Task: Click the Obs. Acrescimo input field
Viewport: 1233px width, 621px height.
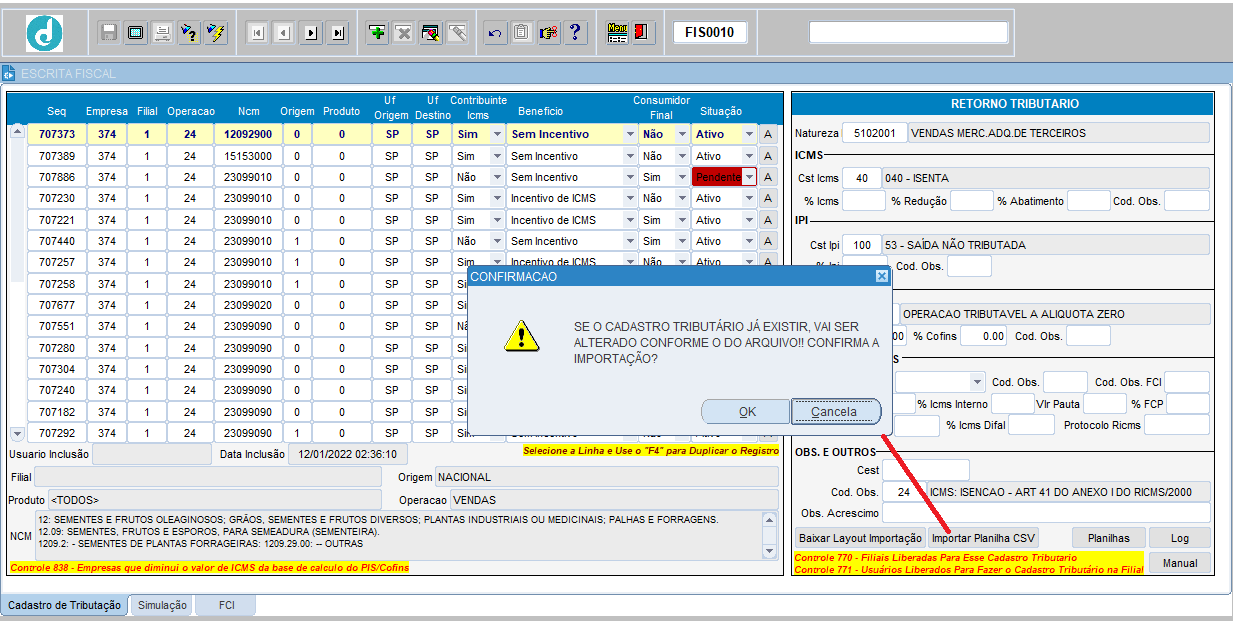Action: point(1046,513)
